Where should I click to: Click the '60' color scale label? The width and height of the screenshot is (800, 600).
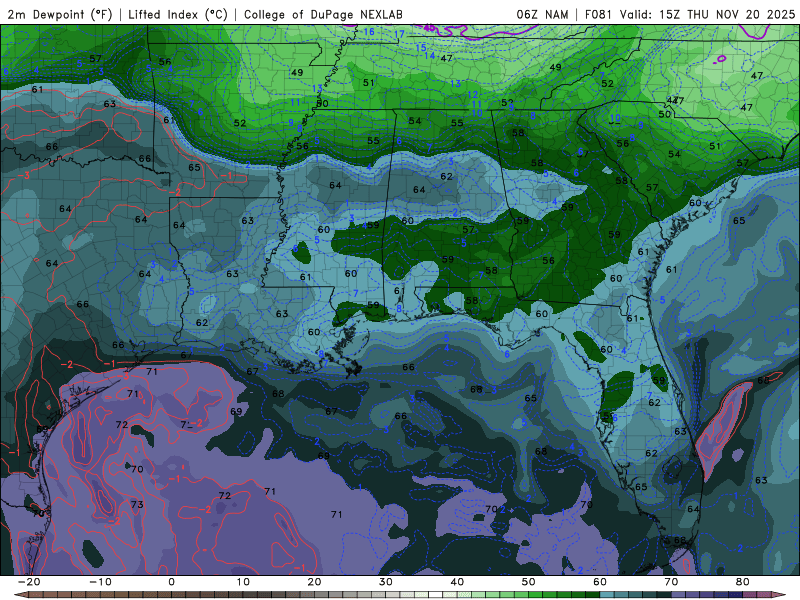(600, 582)
